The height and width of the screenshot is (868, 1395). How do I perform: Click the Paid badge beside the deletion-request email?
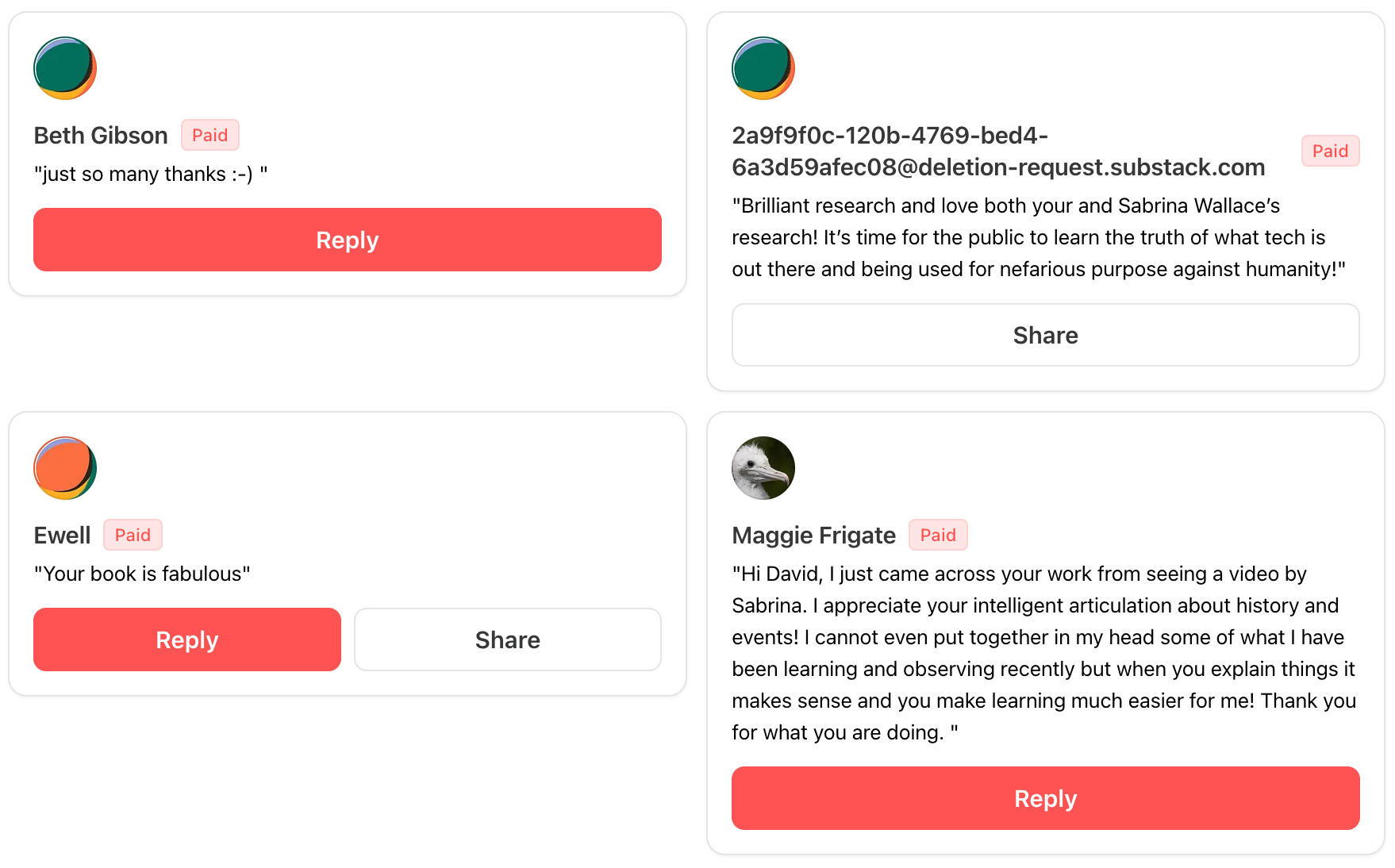click(x=1330, y=151)
